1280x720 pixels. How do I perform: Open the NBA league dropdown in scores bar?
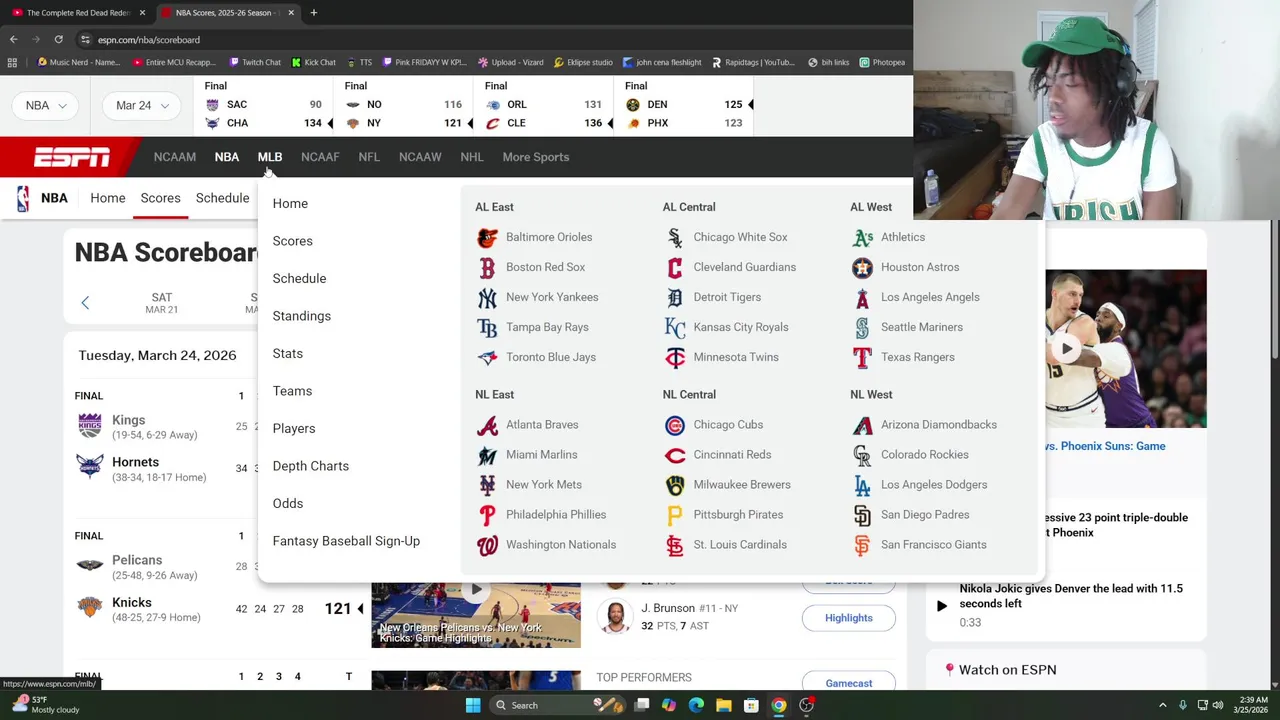(x=45, y=105)
